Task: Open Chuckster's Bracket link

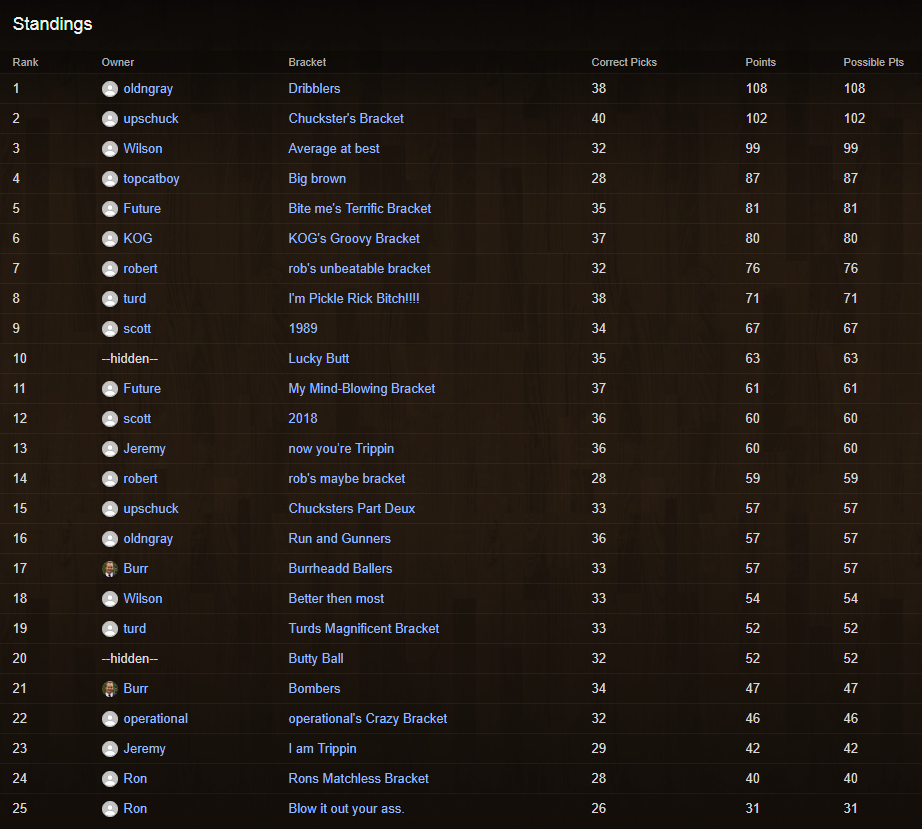Action: pyautogui.click(x=346, y=118)
